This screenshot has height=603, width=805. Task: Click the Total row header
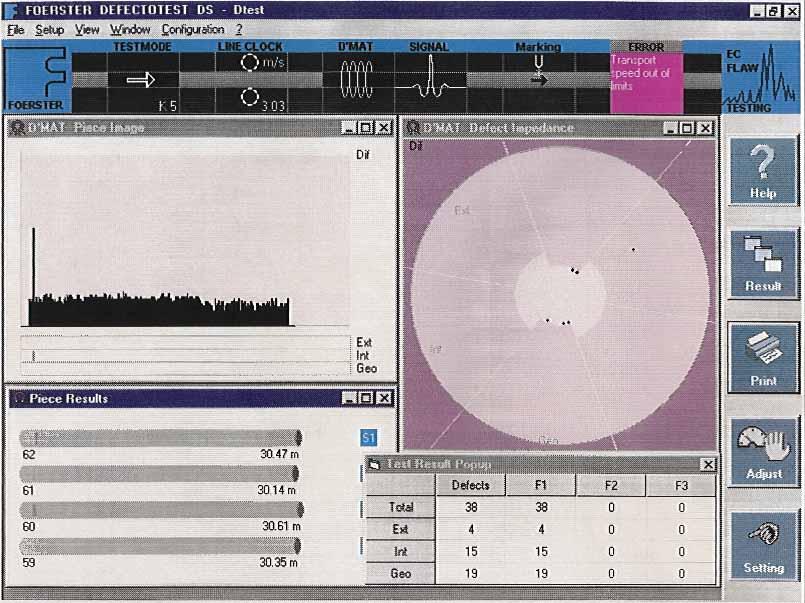[x=401, y=507]
